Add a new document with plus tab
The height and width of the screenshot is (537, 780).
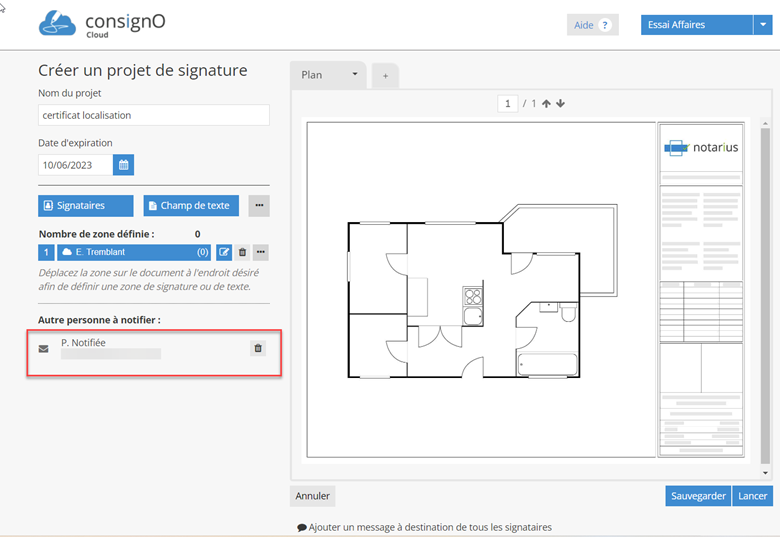click(x=385, y=76)
